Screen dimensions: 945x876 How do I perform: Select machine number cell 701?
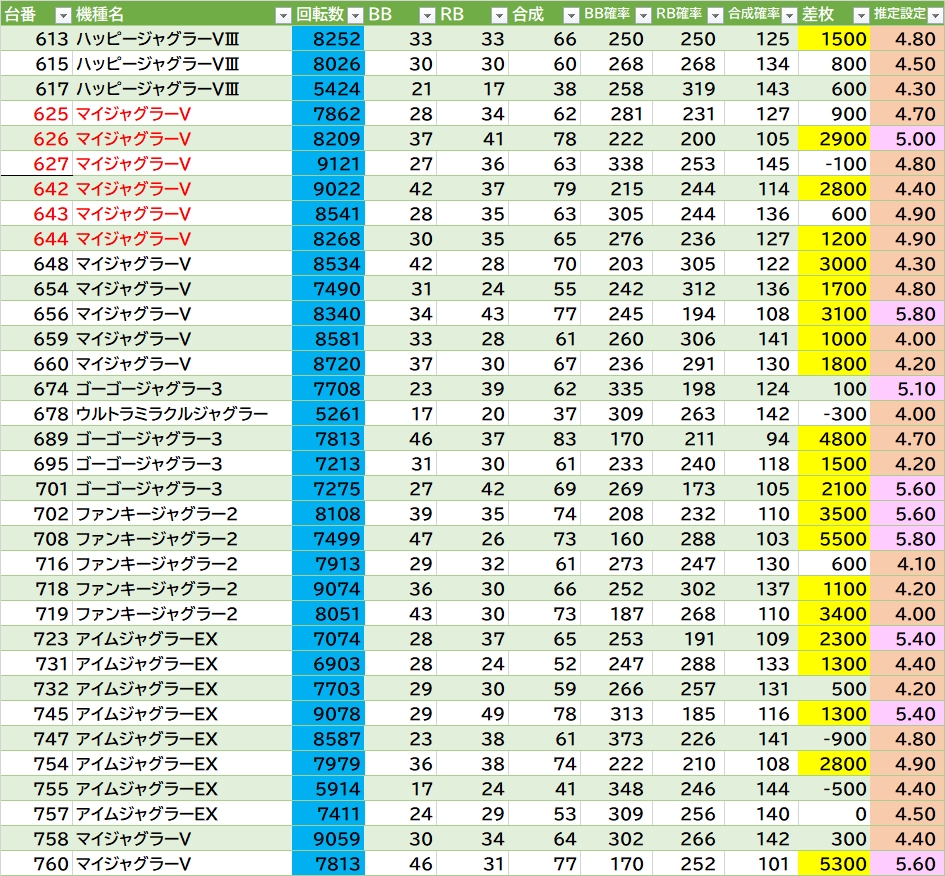tap(37, 489)
